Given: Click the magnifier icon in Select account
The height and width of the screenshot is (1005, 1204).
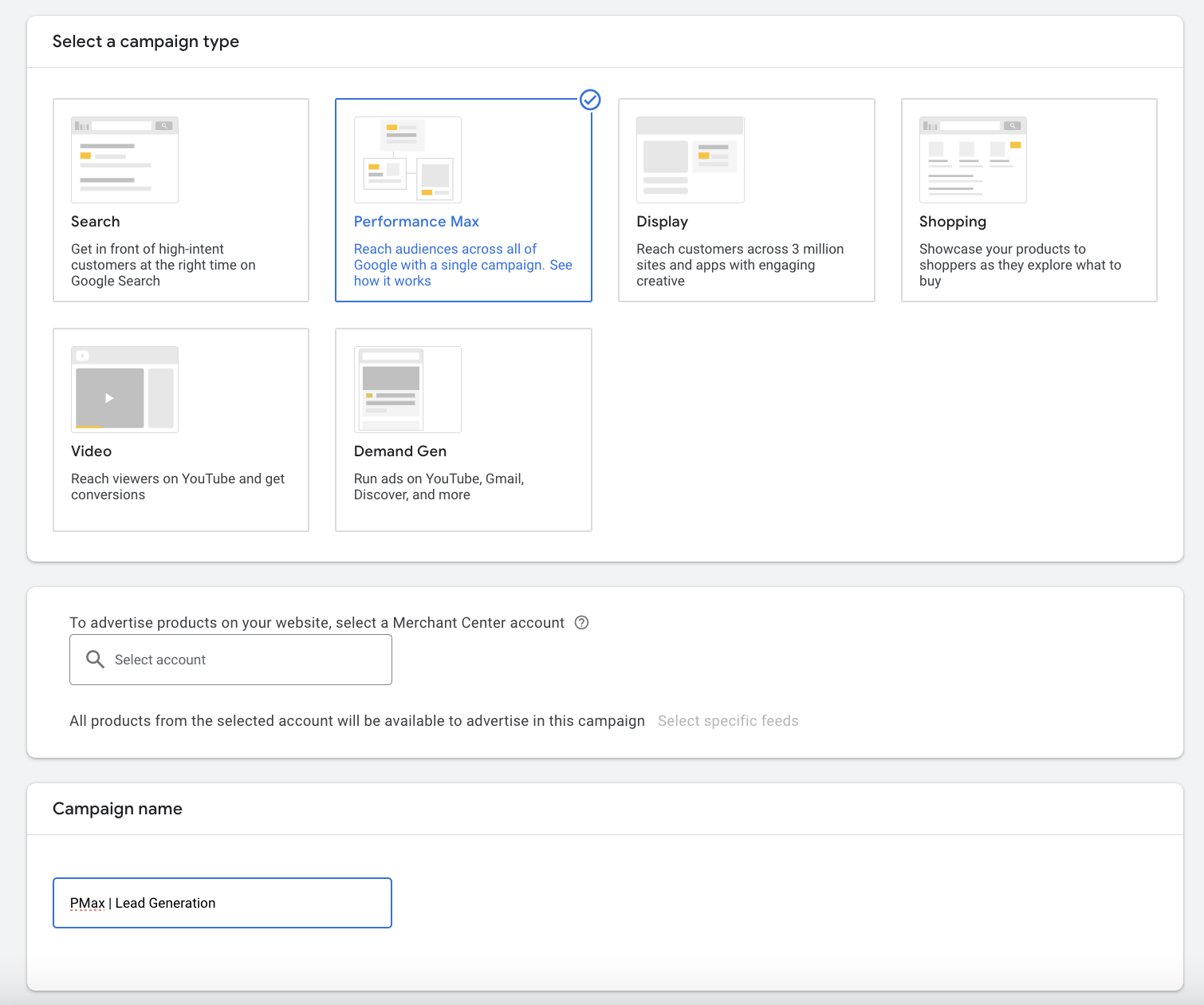Looking at the screenshot, I should [95, 660].
